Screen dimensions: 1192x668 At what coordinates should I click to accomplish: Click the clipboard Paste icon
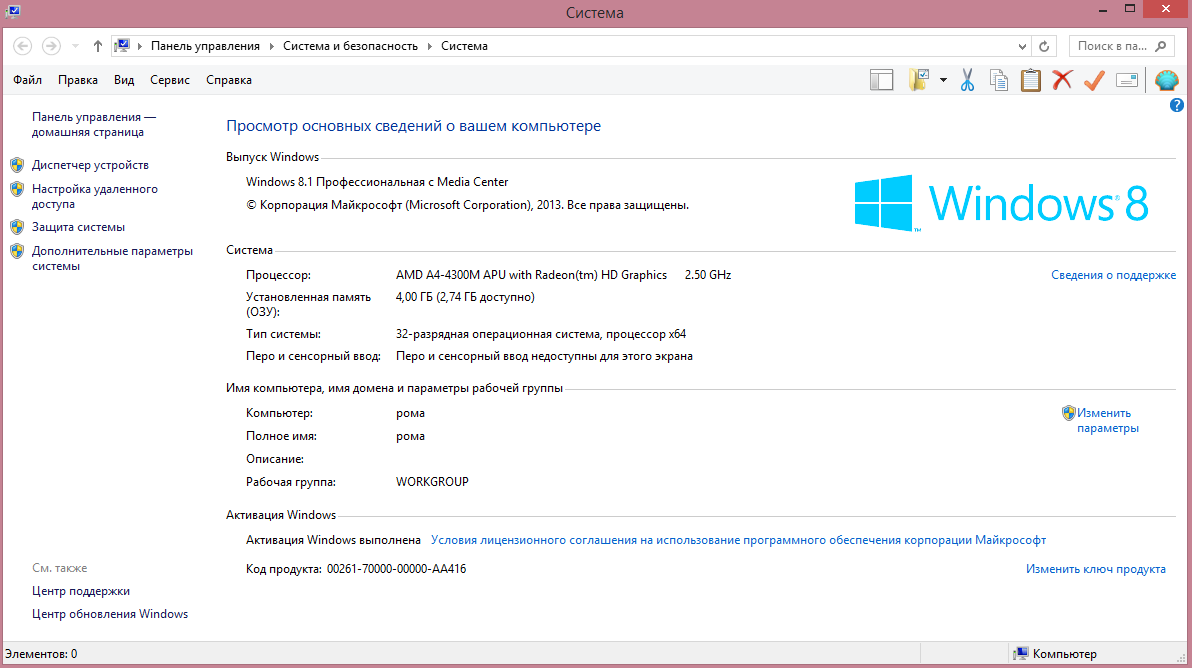tap(1030, 80)
